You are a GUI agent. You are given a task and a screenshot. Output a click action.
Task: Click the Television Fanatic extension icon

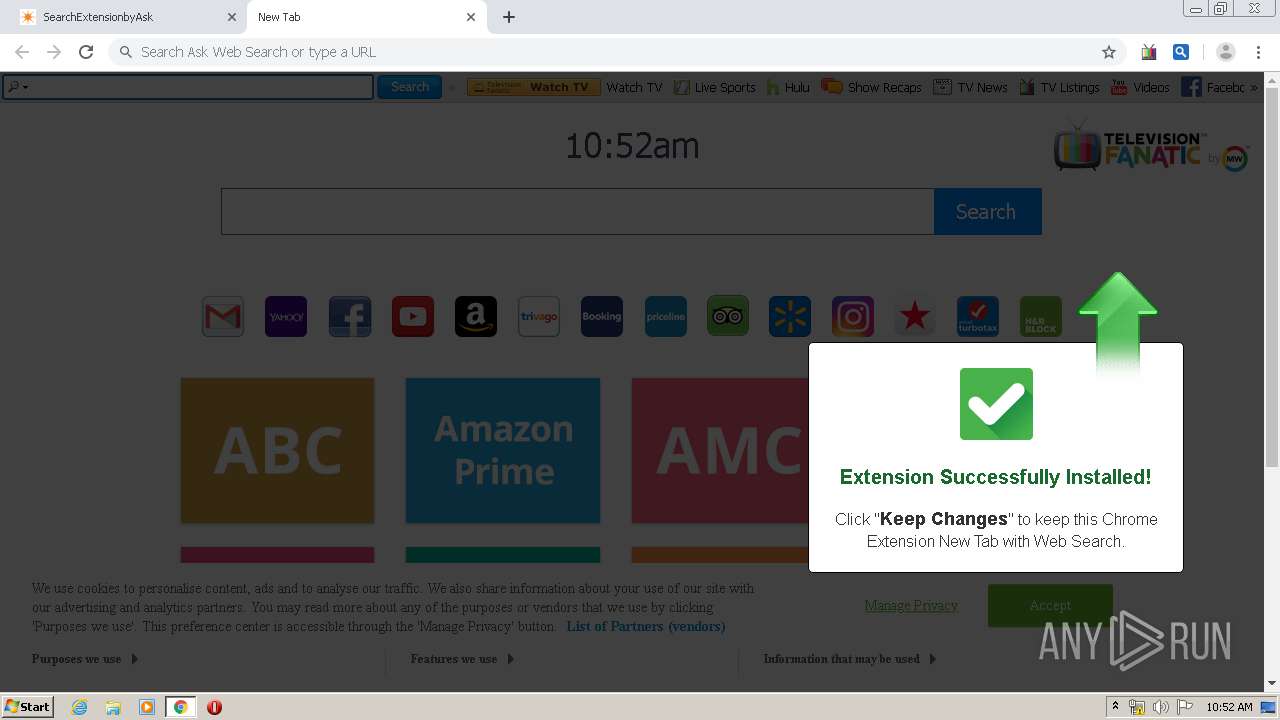tap(1149, 52)
